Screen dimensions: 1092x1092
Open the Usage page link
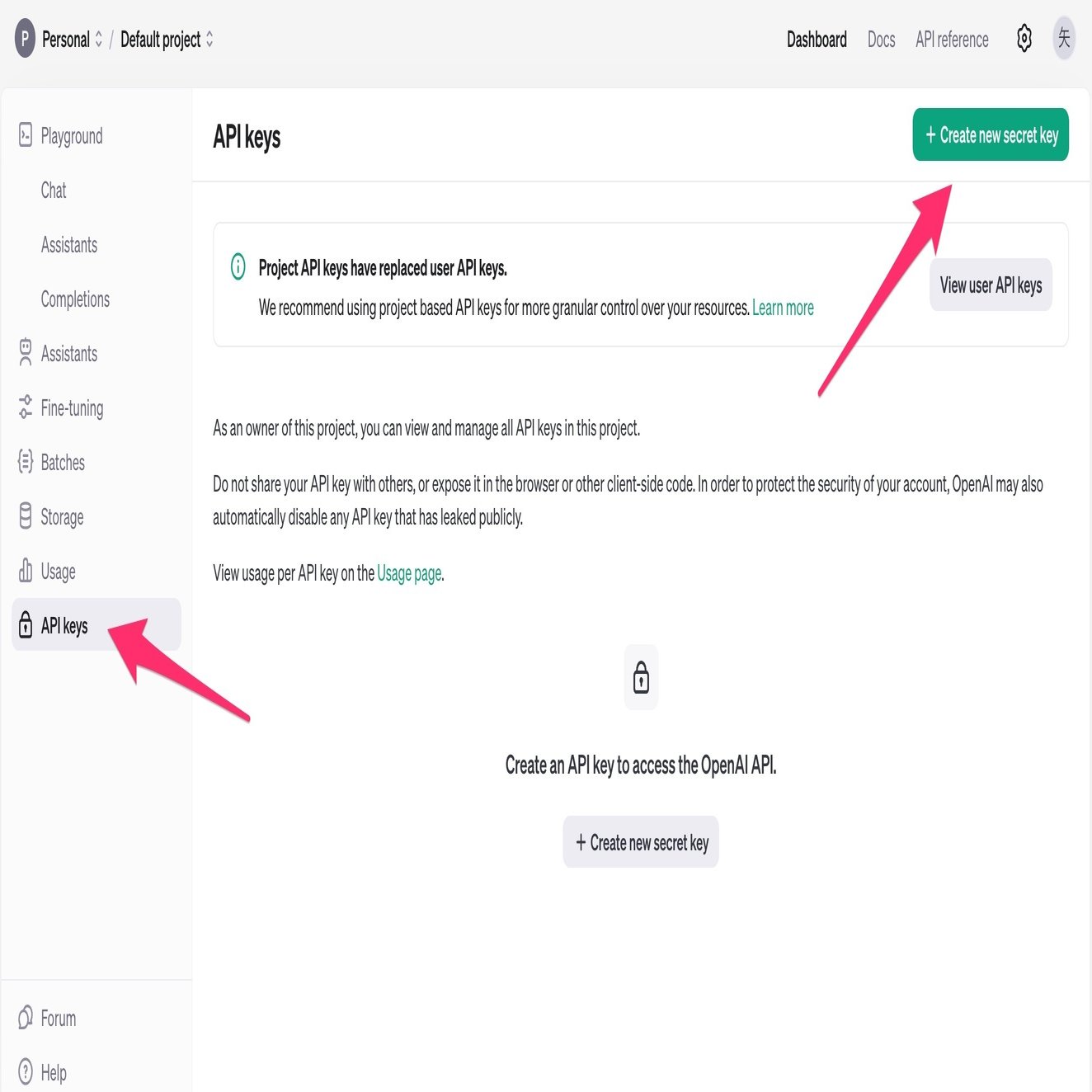[409, 573]
